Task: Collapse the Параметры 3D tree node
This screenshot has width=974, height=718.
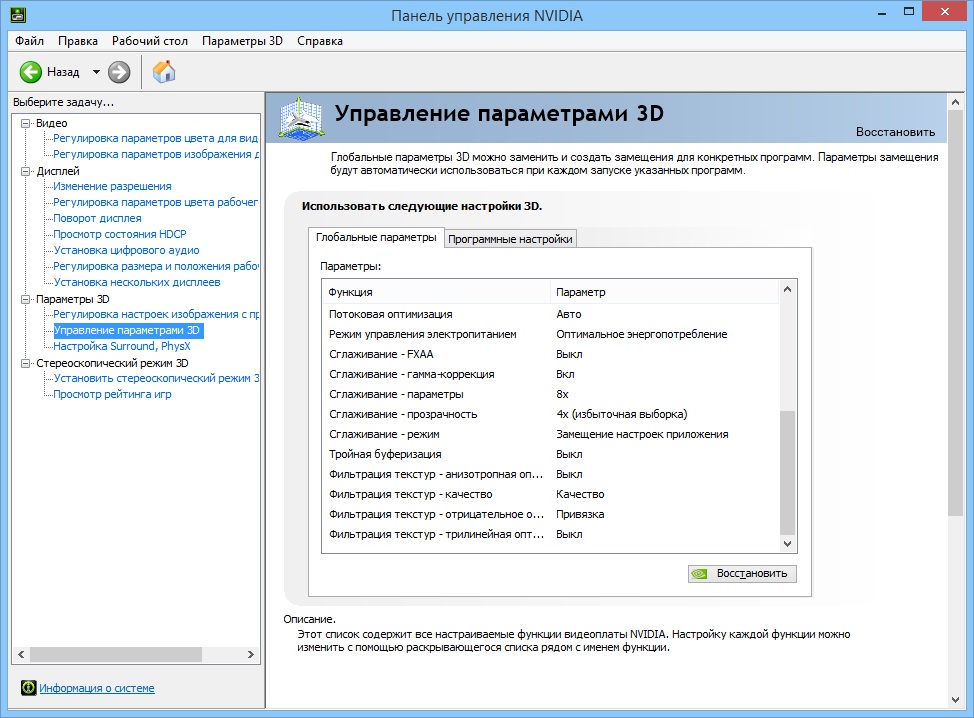Action: (x=25, y=299)
